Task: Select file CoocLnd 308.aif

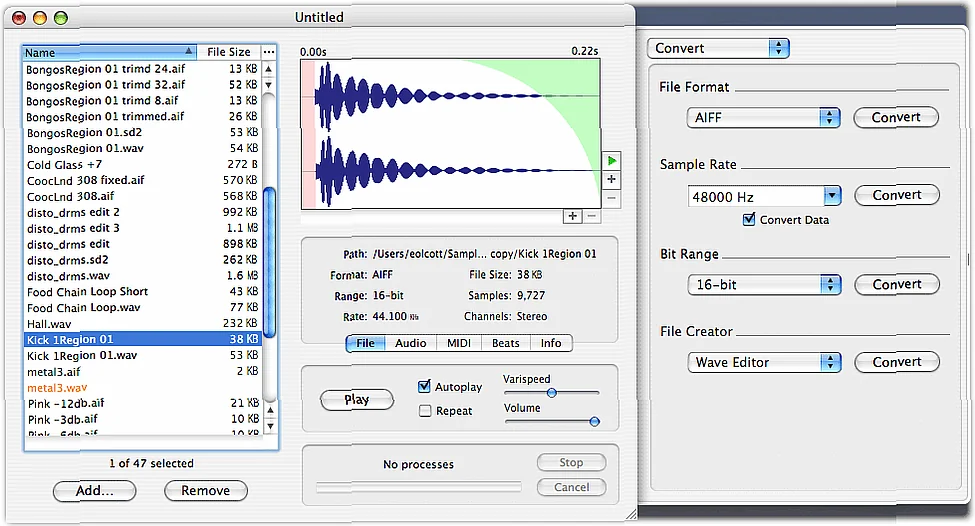Action: point(142,196)
